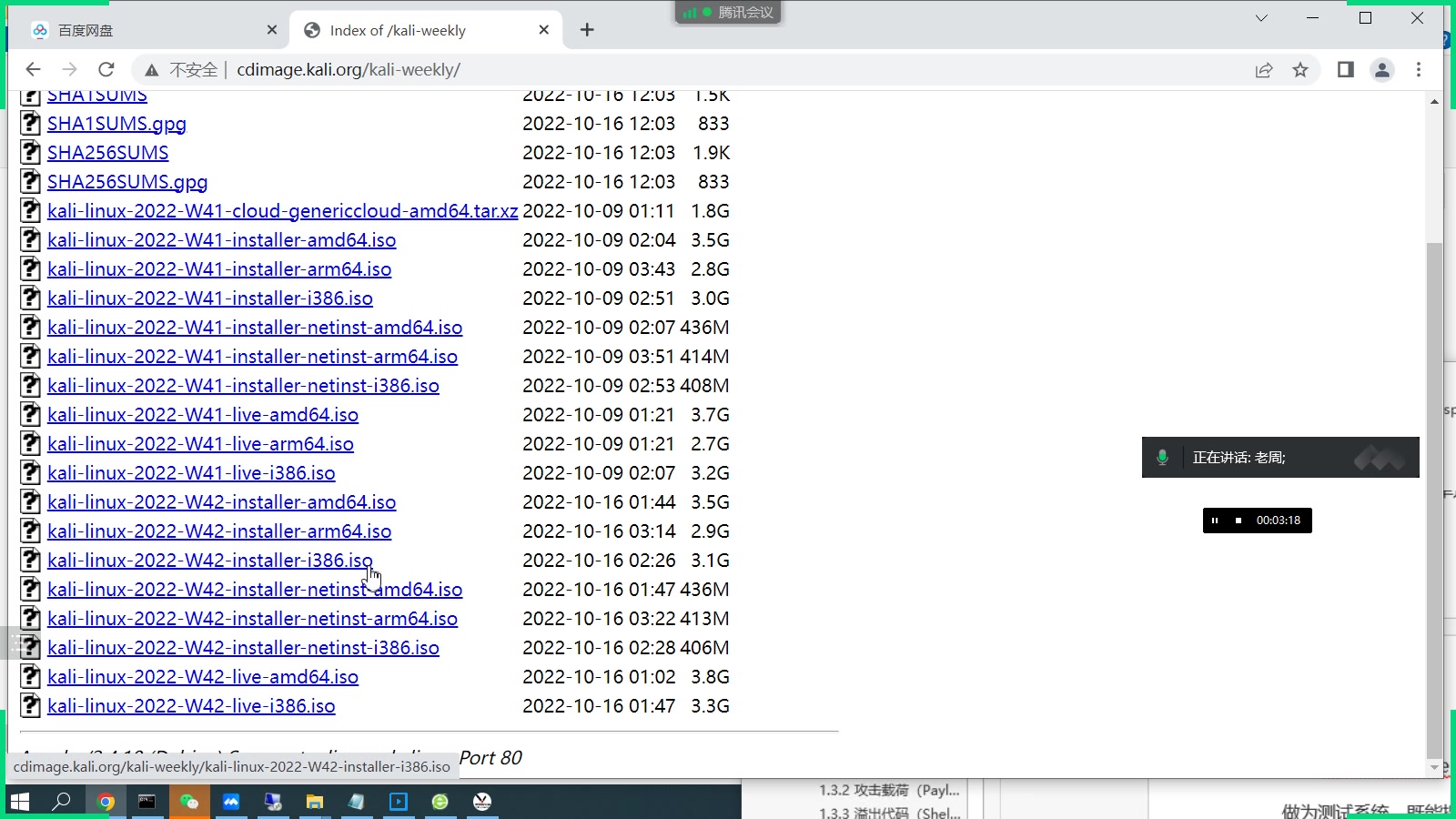Screen dimensions: 1456x819
Task: Open the SHA256SUMS link
Action: [x=108, y=153]
